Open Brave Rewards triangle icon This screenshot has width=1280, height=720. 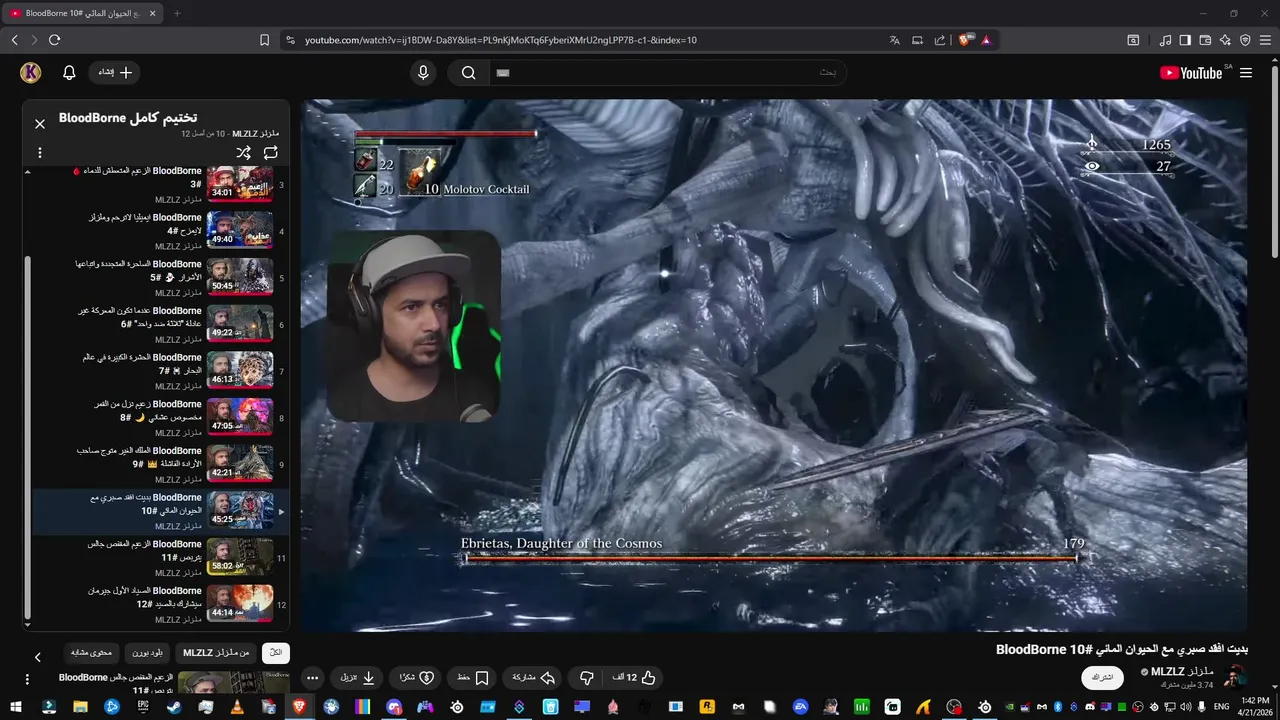coord(986,40)
